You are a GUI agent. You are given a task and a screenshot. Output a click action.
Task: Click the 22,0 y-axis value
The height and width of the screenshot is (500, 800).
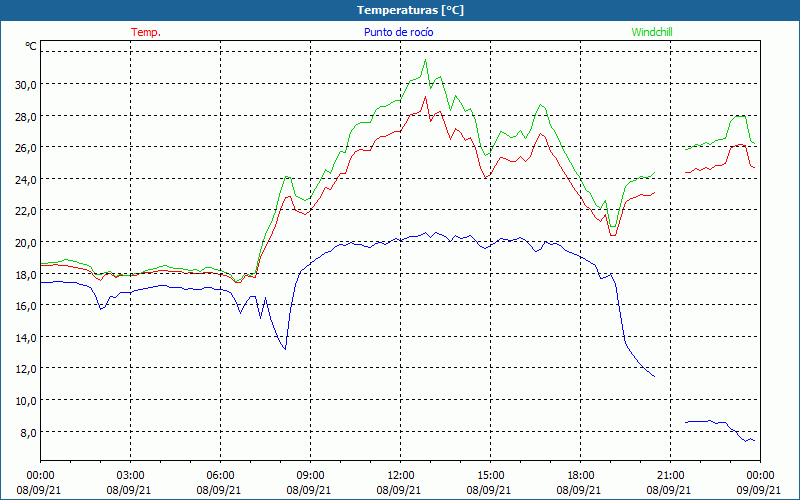click(x=26, y=211)
